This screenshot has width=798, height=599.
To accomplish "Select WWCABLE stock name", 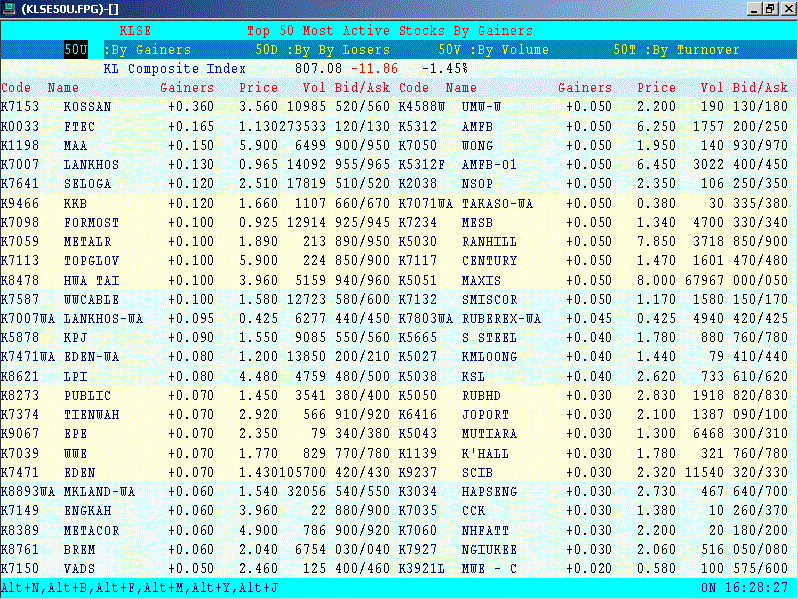I will 92,300.
